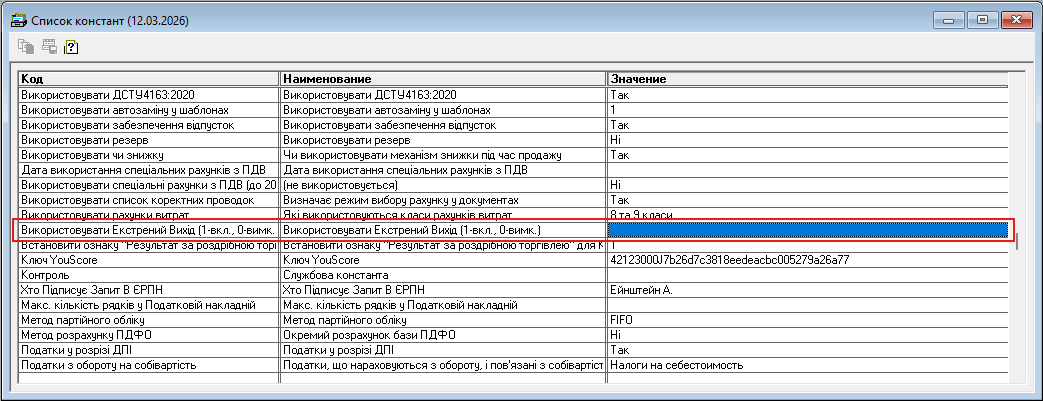Select Податки з обороту на собівартість row
Screen dimensions: 1043x401
148,365
